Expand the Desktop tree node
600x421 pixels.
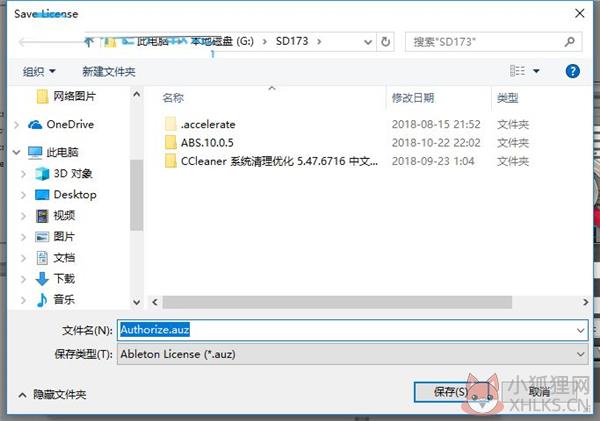pyautogui.click(x=23, y=195)
